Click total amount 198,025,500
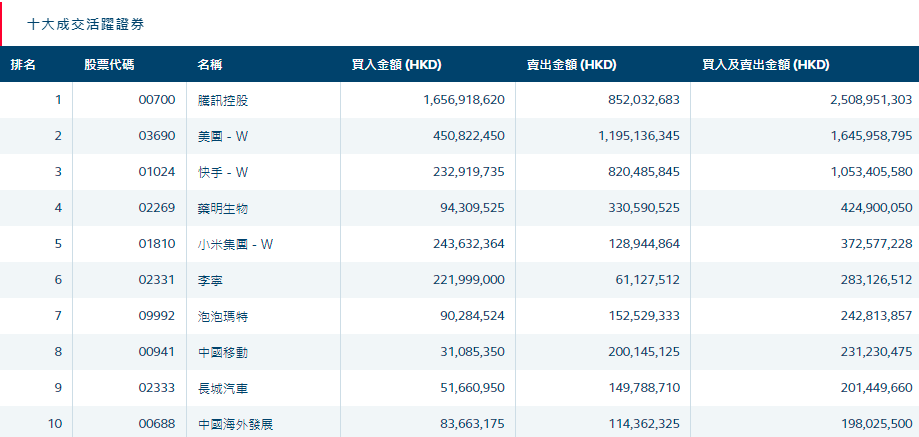 tap(875, 424)
